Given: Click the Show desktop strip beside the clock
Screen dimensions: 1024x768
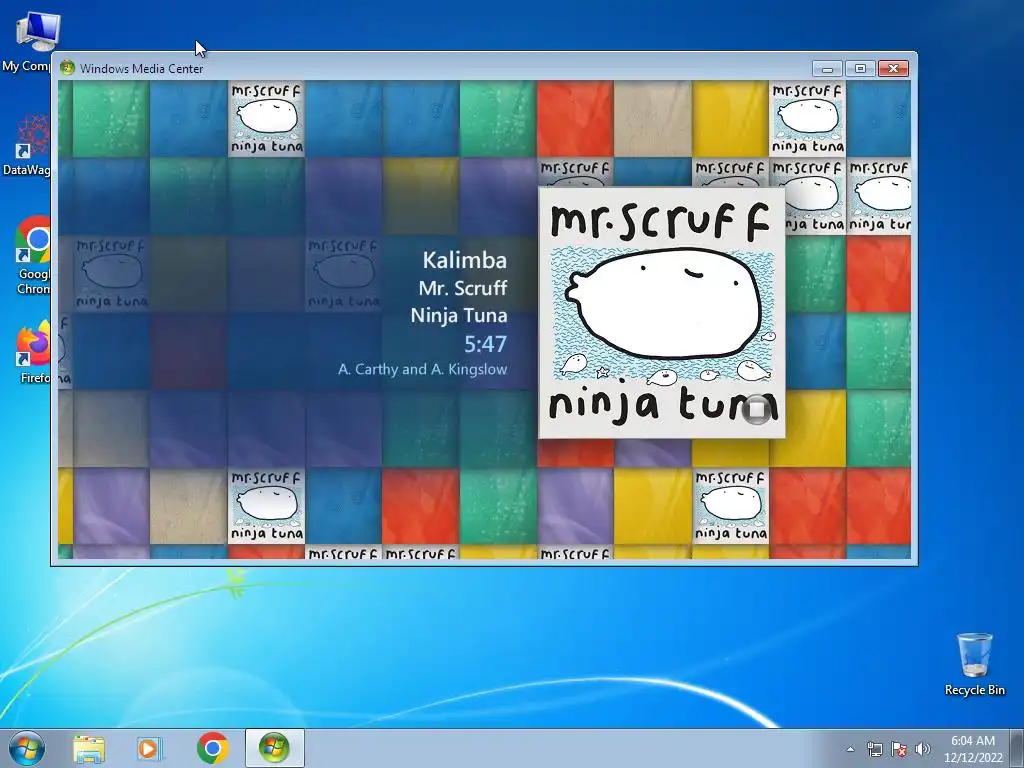Looking at the screenshot, I should coord(1018,748).
